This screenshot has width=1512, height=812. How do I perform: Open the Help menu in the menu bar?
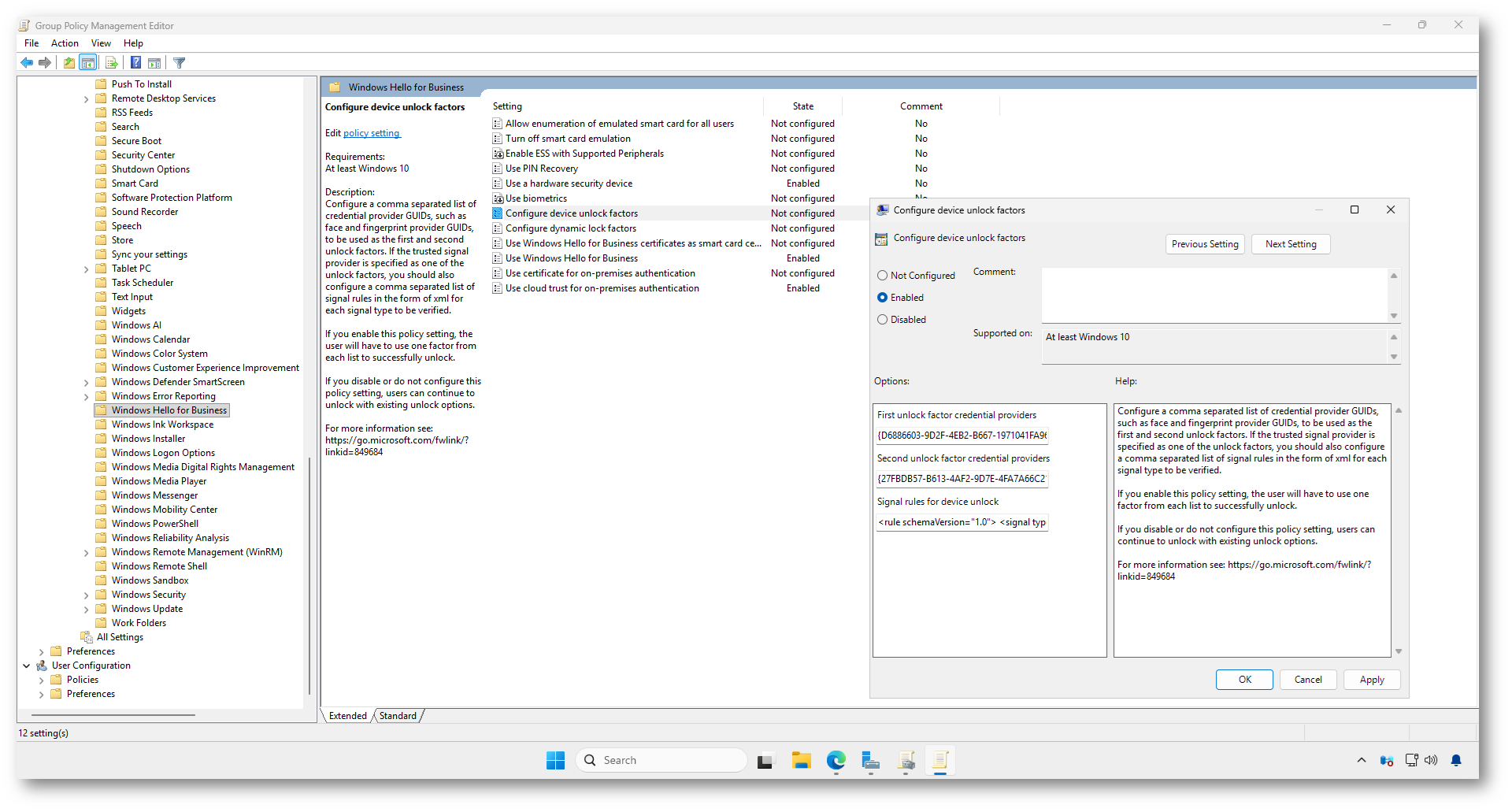tap(133, 43)
